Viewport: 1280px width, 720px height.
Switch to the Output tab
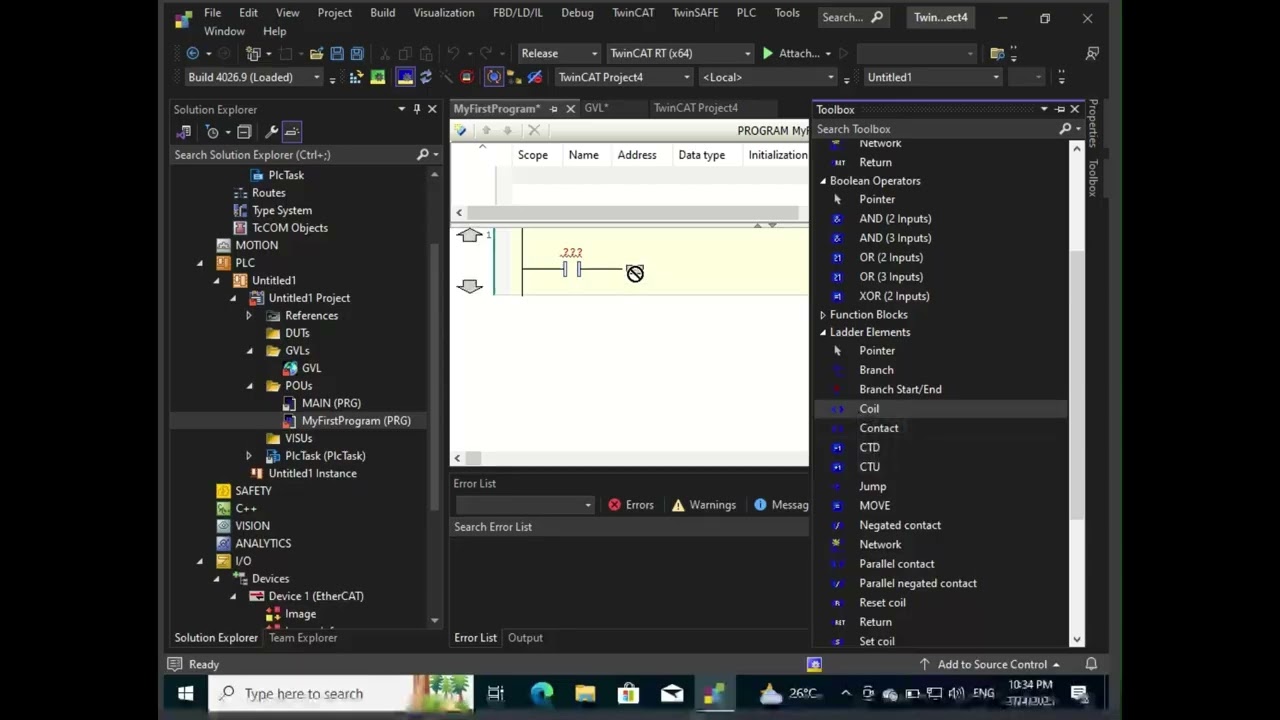525,638
